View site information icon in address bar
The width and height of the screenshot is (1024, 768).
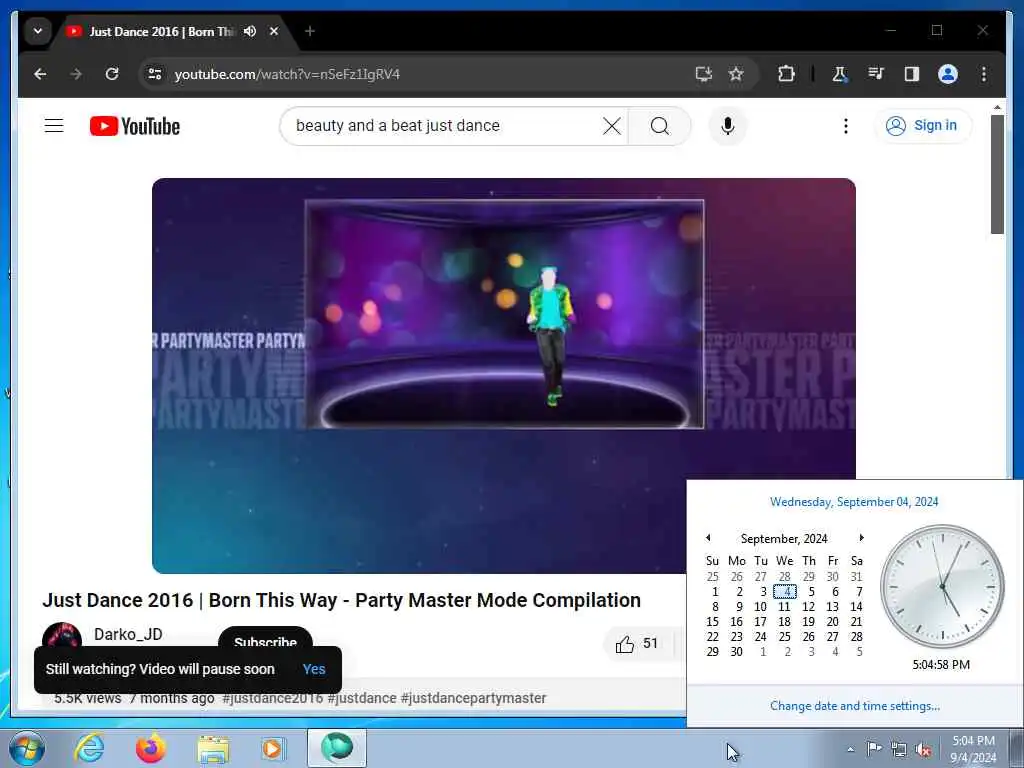[x=155, y=74]
